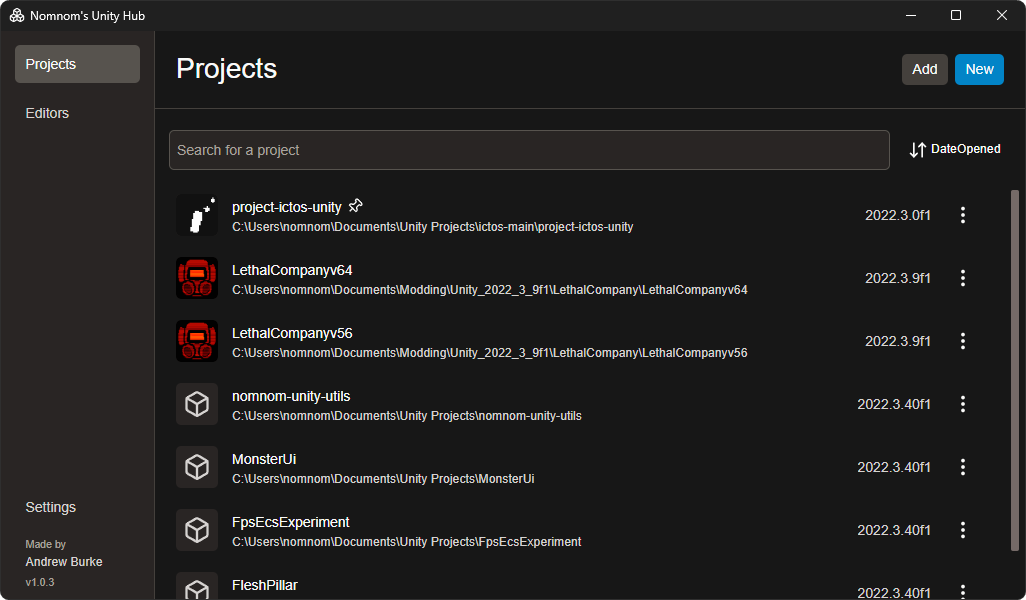
Task: Select the project-ictos-unity project name
Action: click(287, 207)
